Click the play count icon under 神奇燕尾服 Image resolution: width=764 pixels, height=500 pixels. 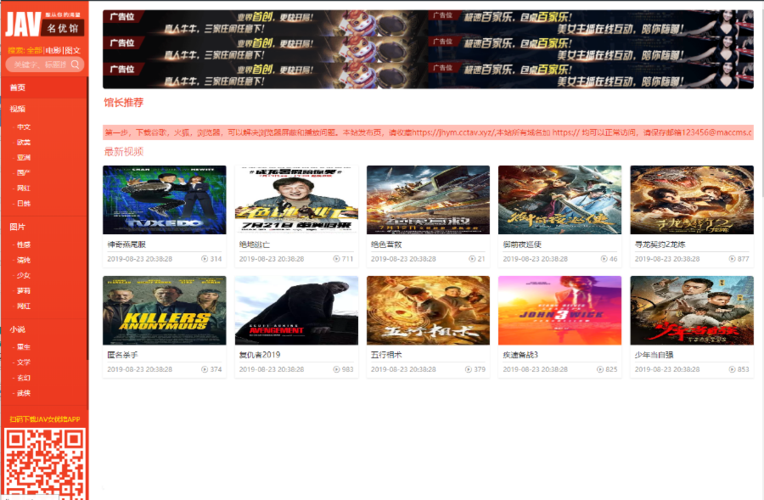tap(205, 259)
